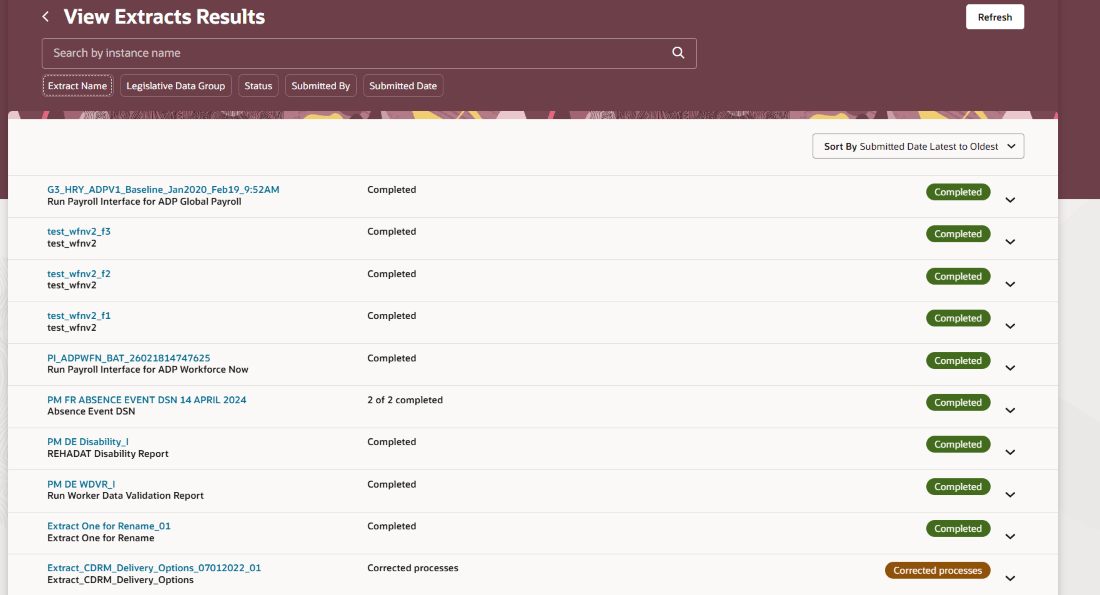The width and height of the screenshot is (1100, 595).
Task: Open the Status filter
Action: click(x=257, y=85)
